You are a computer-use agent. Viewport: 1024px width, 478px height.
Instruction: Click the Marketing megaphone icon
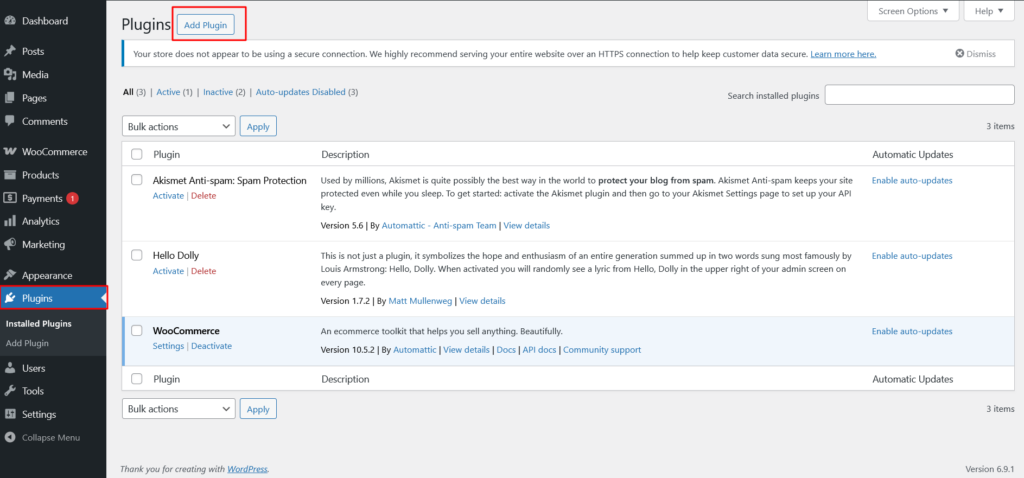click(10, 244)
